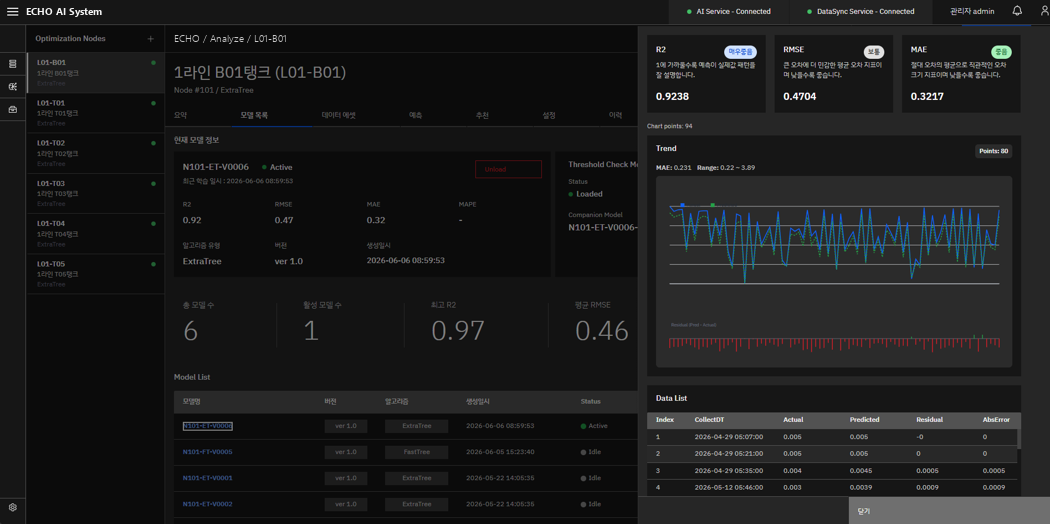Open model link N101-ET-V0002 in Model List
Screen dimensions: 1050x524
pyautogui.click(x=208, y=504)
